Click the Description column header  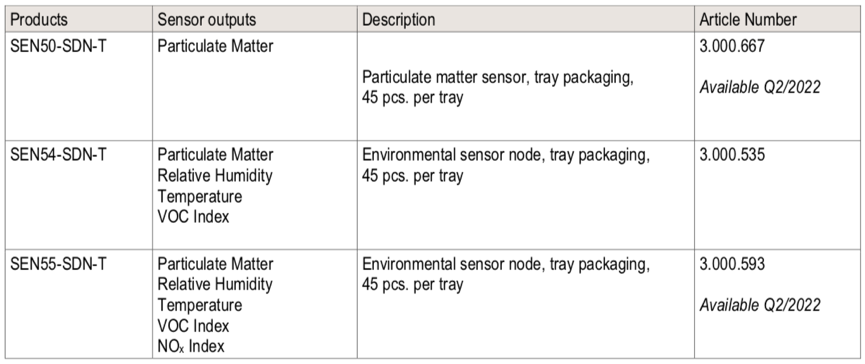click(x=398, y=20)
